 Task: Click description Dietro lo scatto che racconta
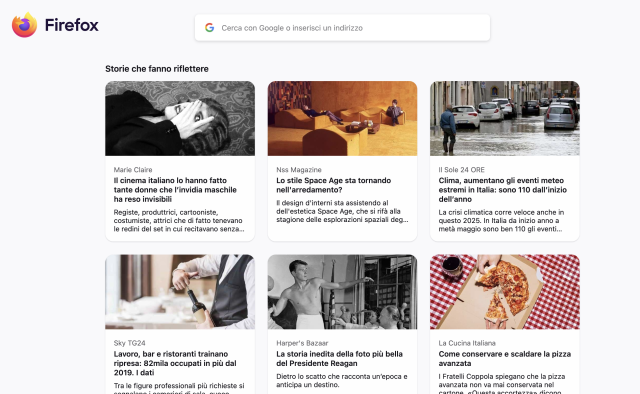click(x=342, y=381)
